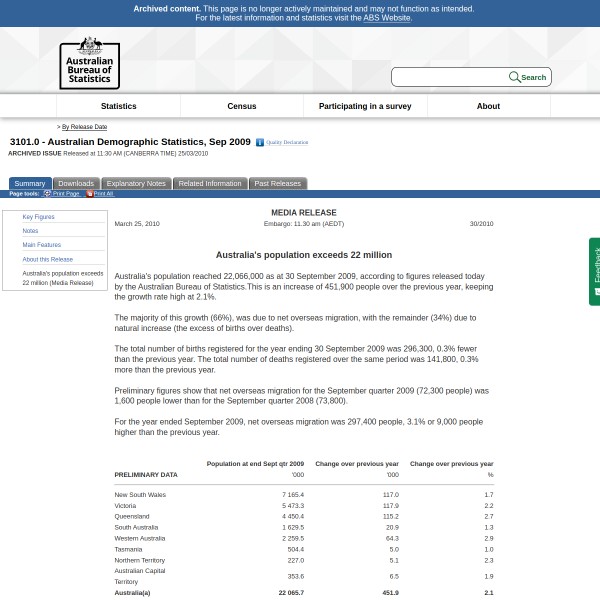This screenshot has height=600, width=600.
Task: Go to the Past Releases tab
Action: 277,184
